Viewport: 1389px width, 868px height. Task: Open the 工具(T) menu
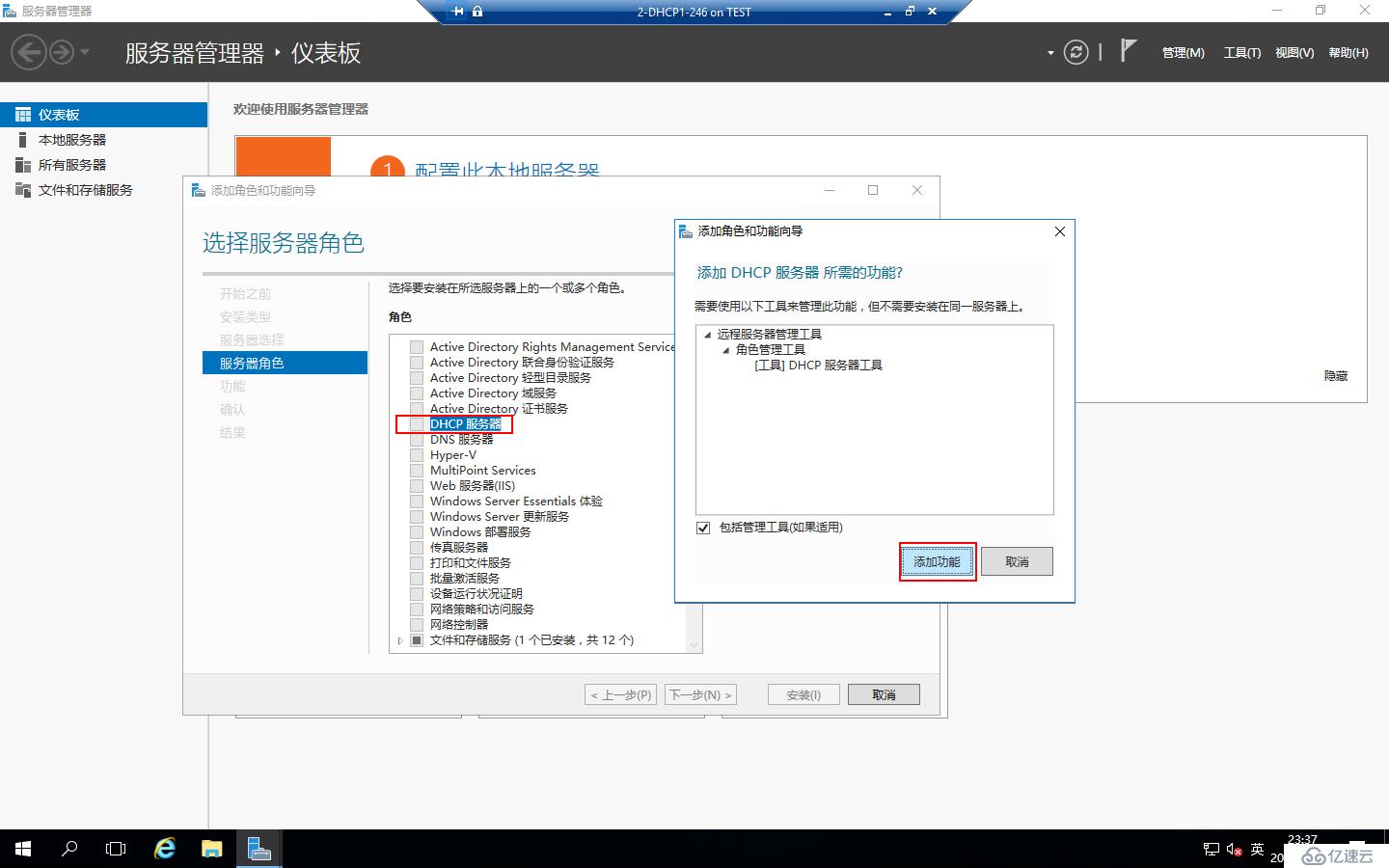click(1241, 53)
